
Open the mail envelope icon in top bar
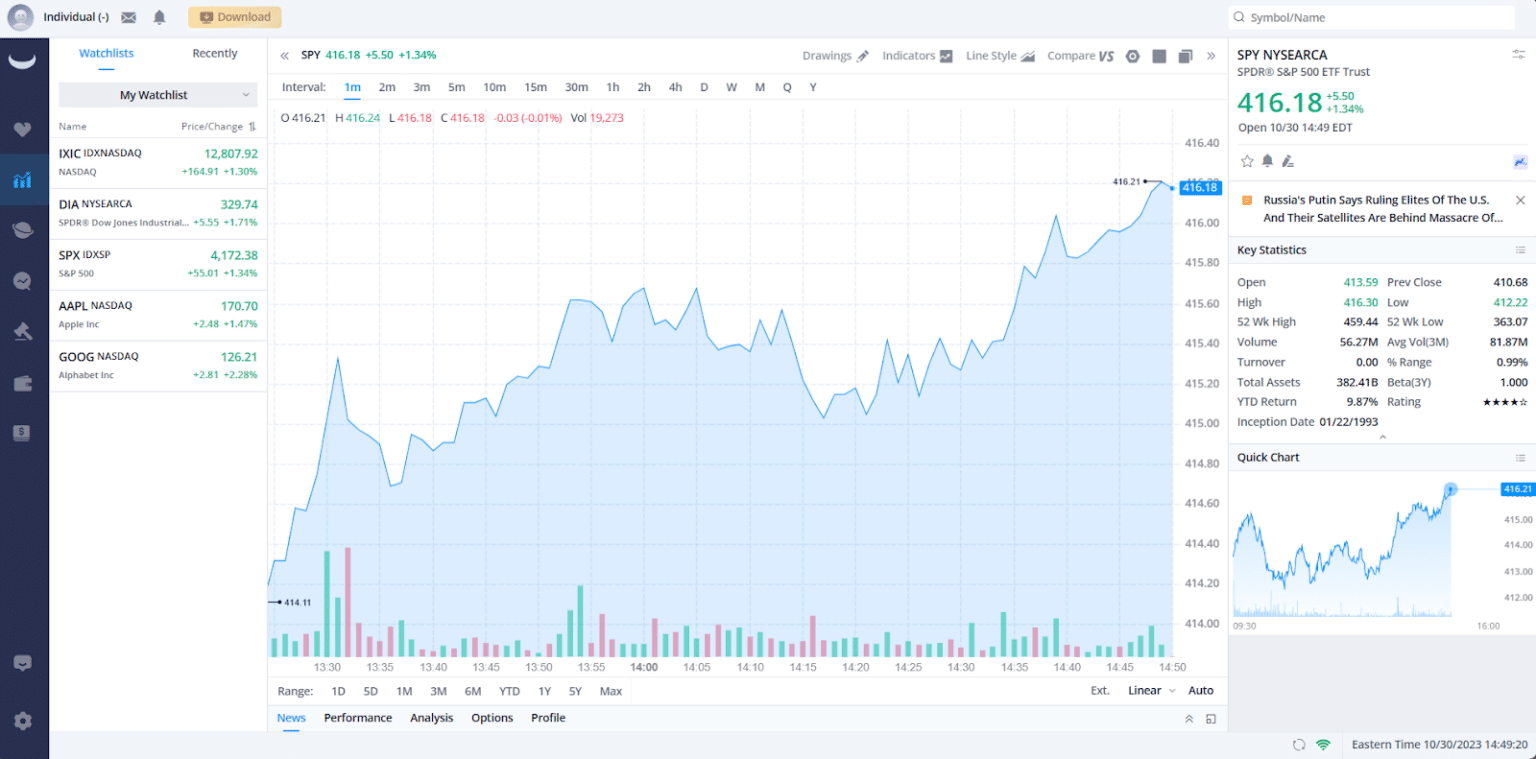128,17
